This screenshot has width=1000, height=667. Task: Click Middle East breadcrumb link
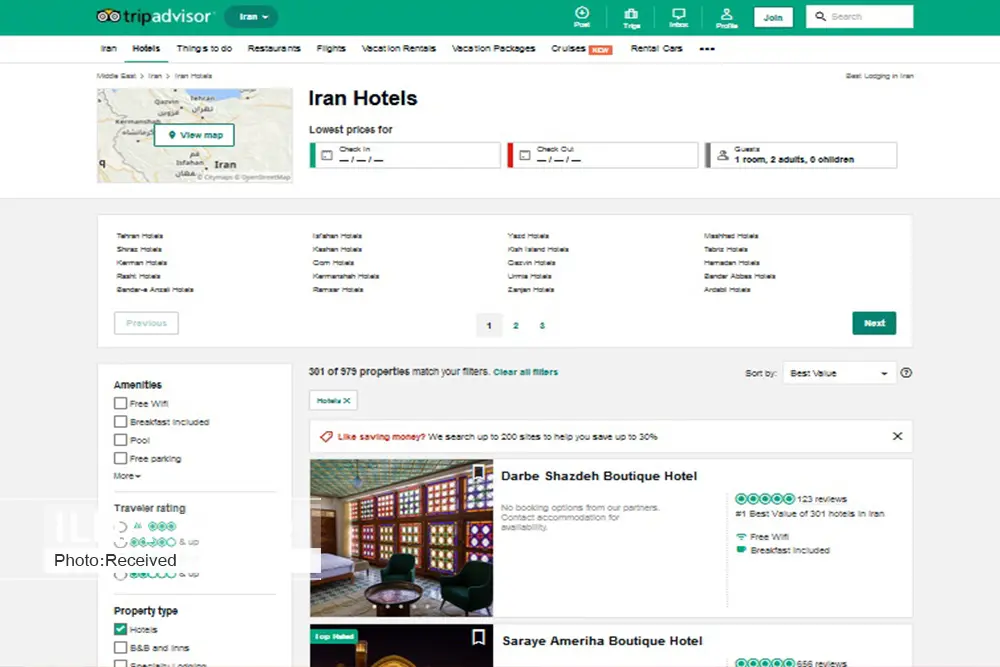point(116,76)
